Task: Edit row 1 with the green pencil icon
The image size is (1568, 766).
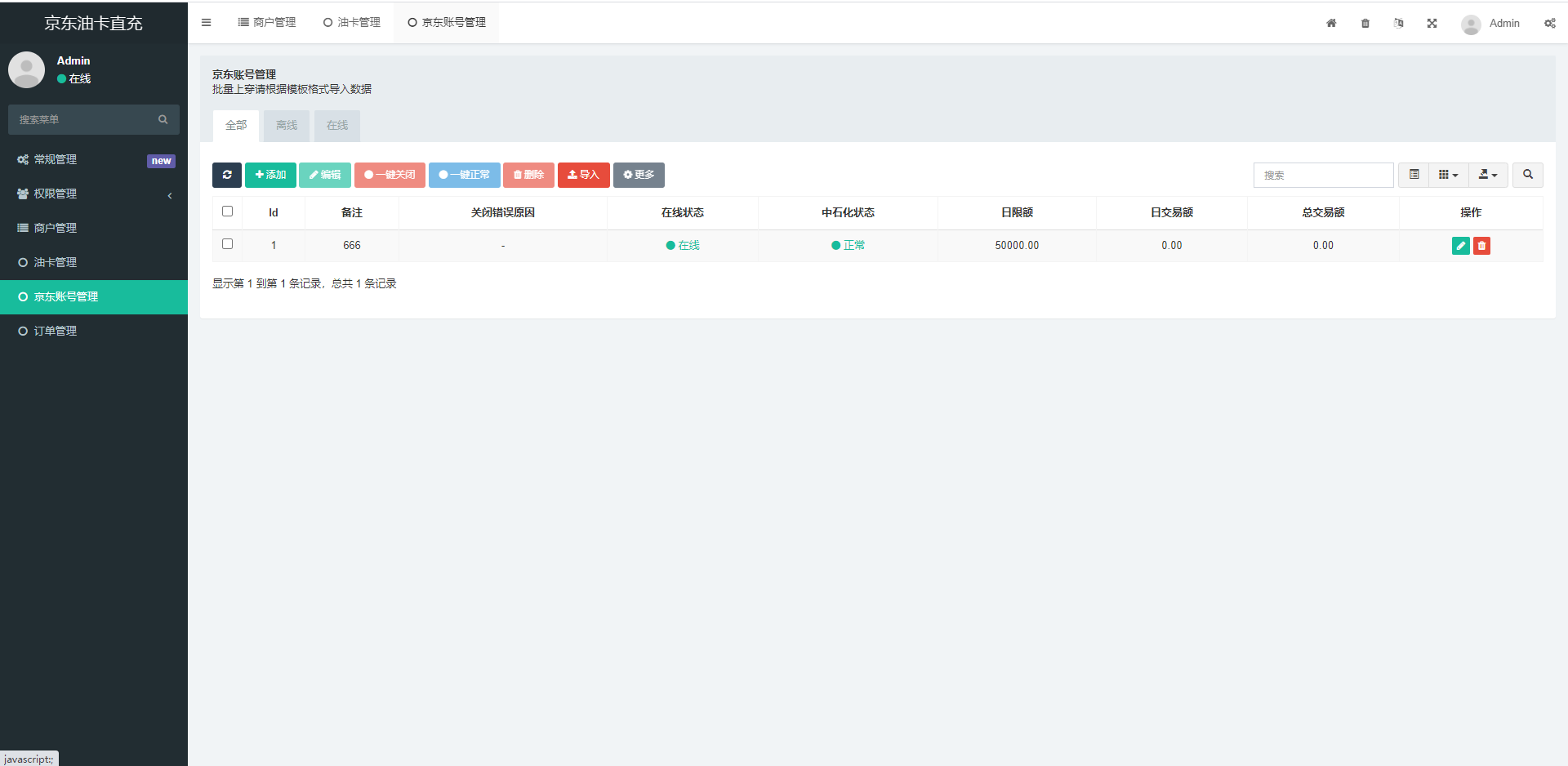Action: click(x=1461, y=245)
